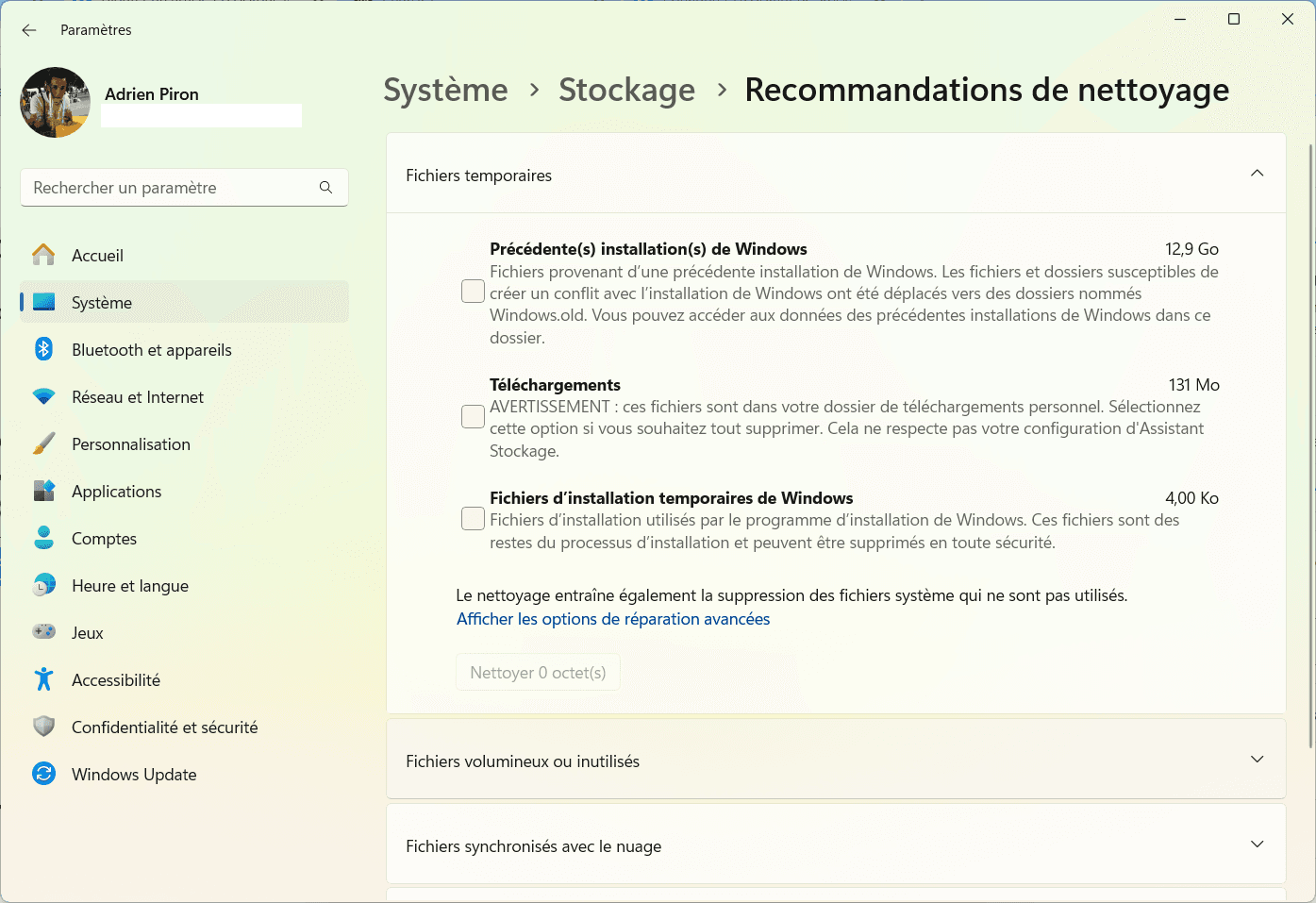
Task: Click the Comptes person icon
Action: 43,538
